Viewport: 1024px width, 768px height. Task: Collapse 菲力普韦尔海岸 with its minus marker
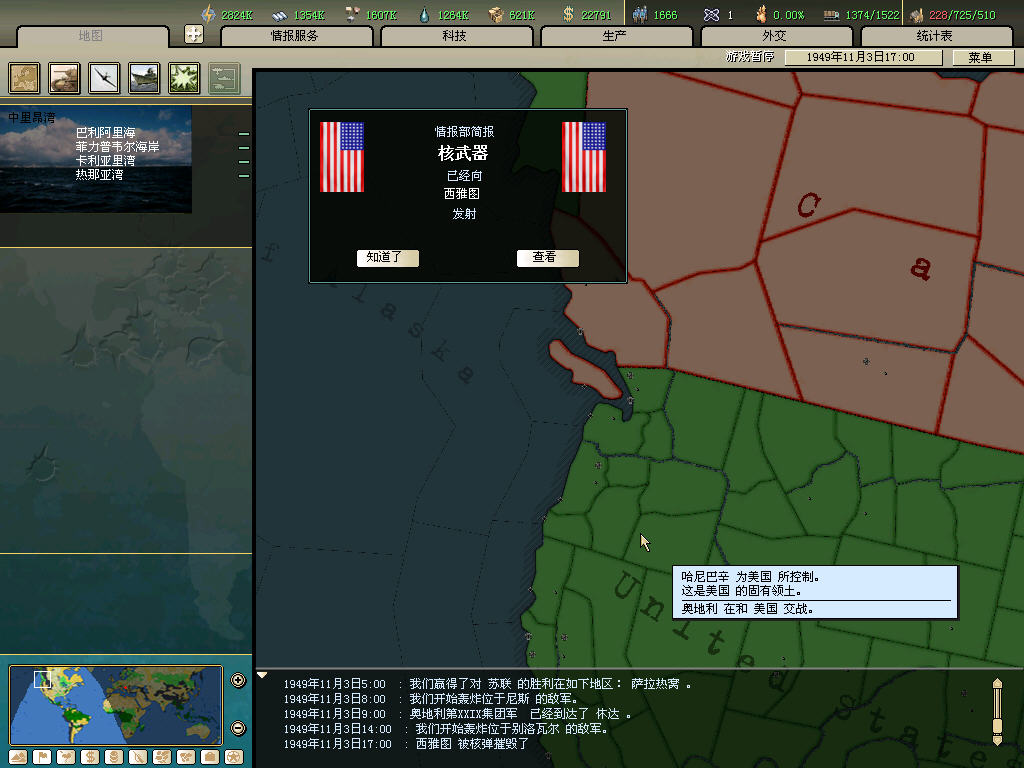click(244, 148)
